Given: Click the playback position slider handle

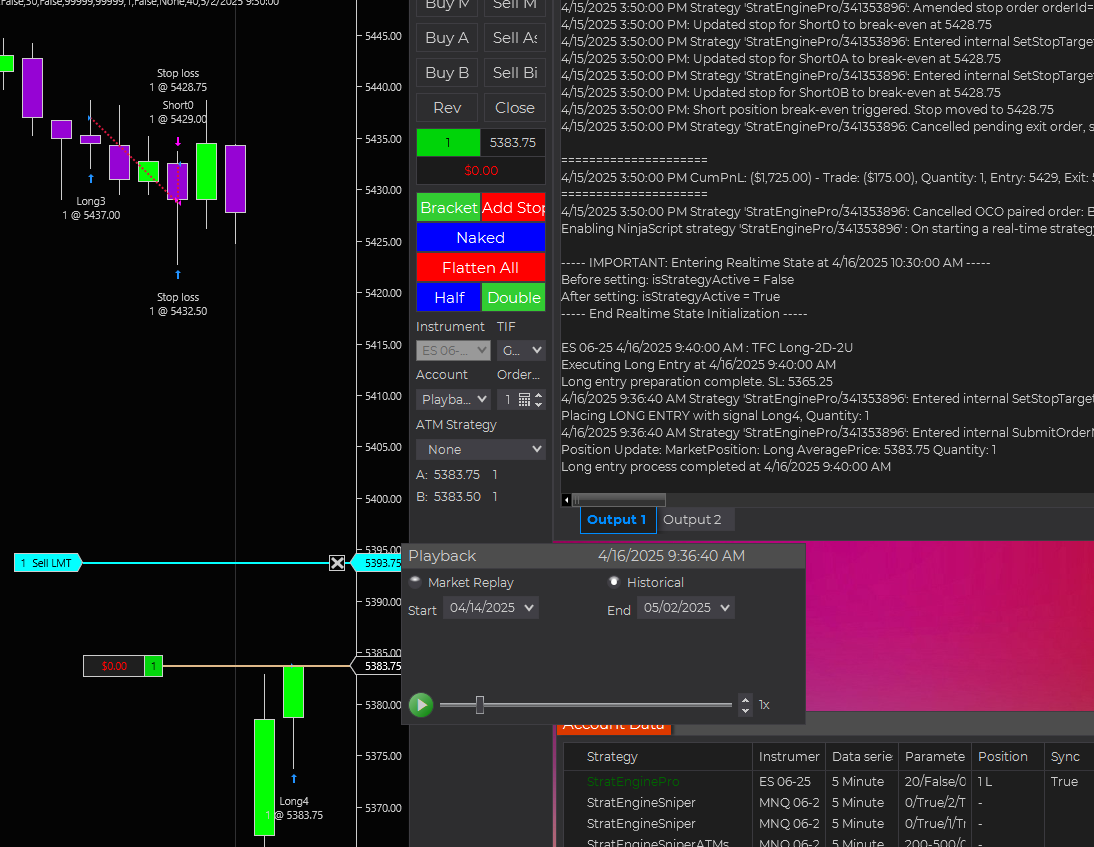Looking at the screenshot, I should coord(480,705).
